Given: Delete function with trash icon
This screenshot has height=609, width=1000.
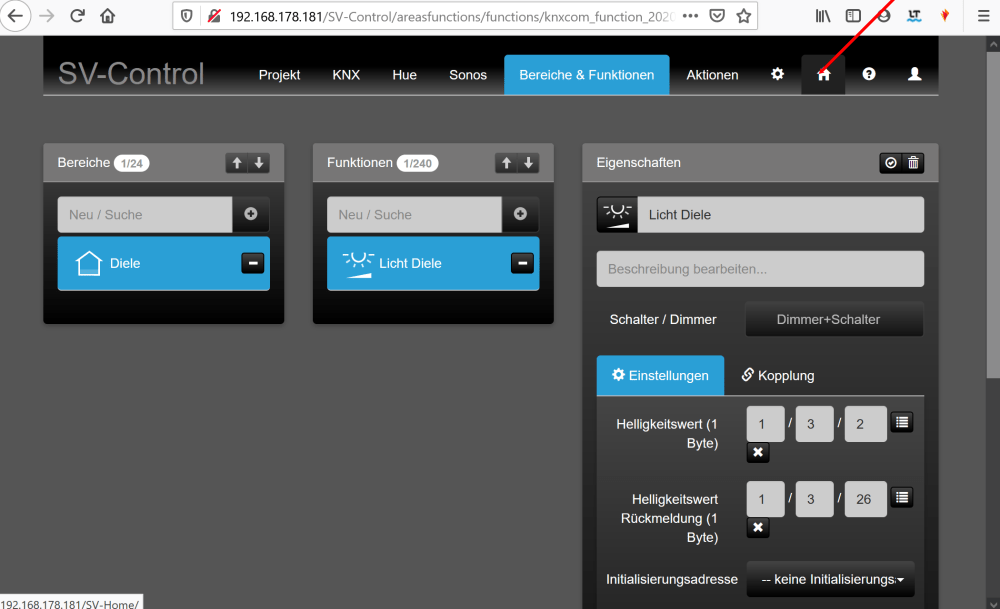Looking at the screenshot, I should pos(913,163).
